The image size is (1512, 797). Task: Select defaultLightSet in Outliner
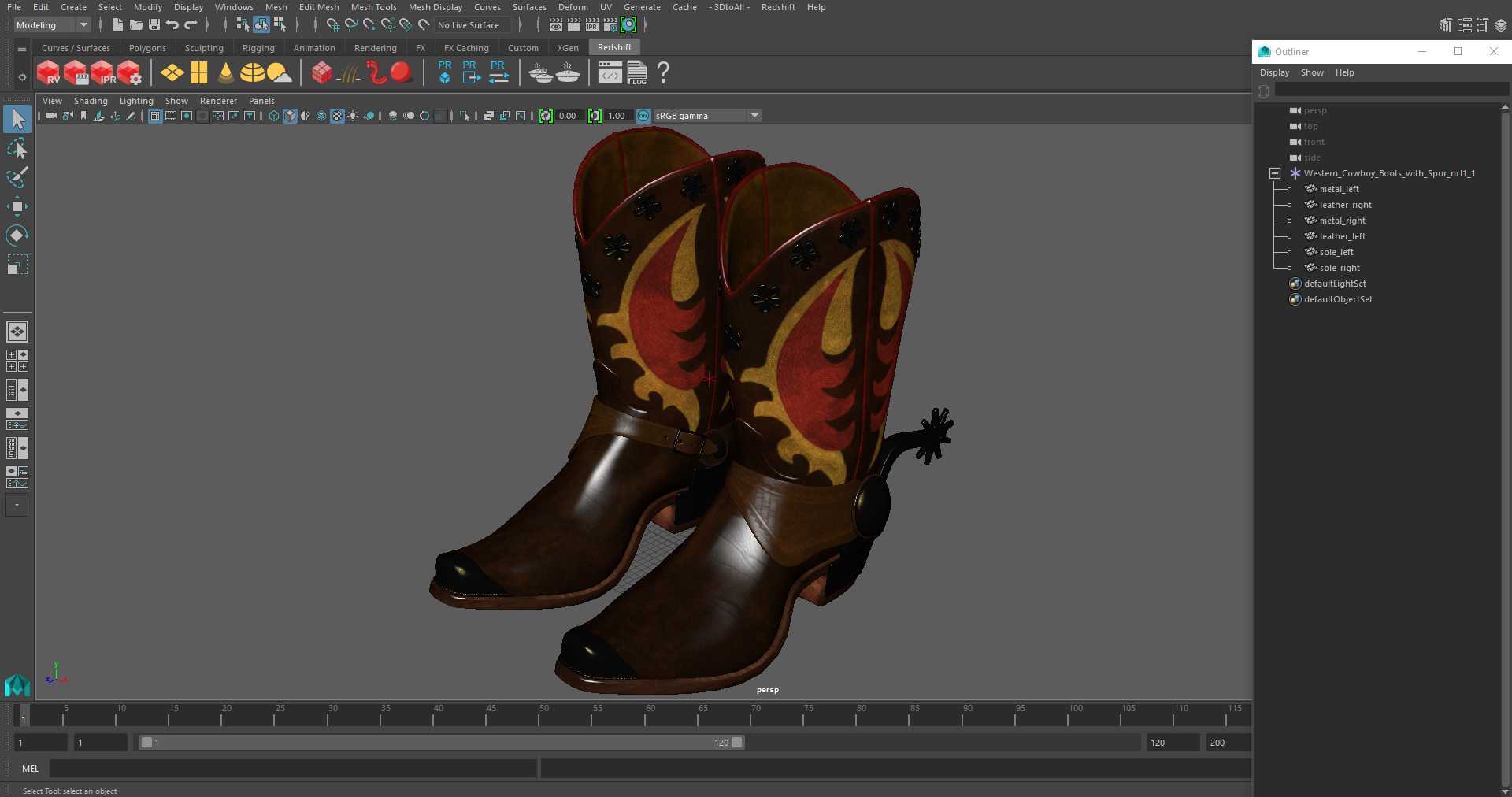[x=1335, y=284]
